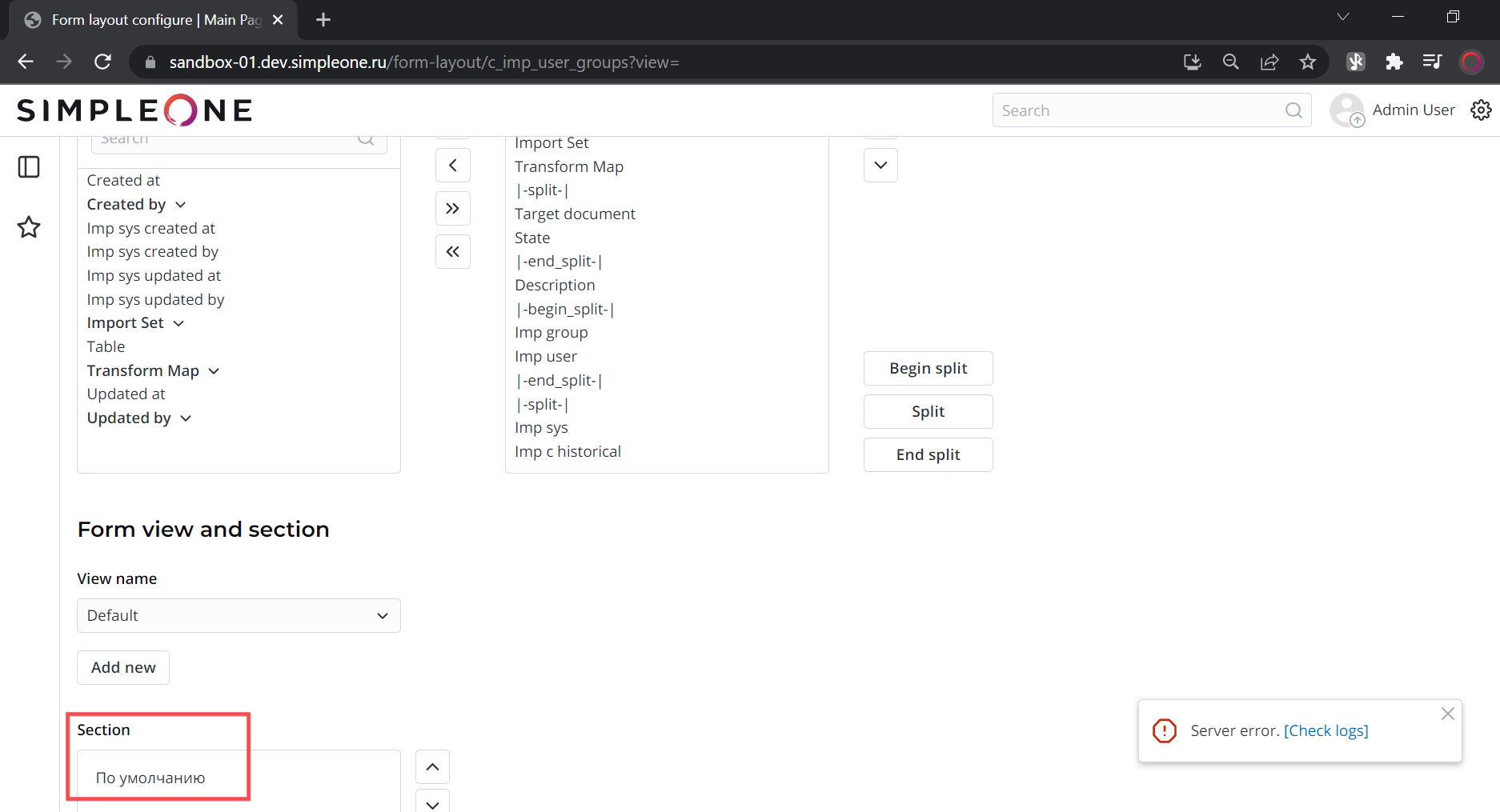Dismiss the Server error notification
This screenshot has height=812, width=1500.
click(x=1447, y=714)
